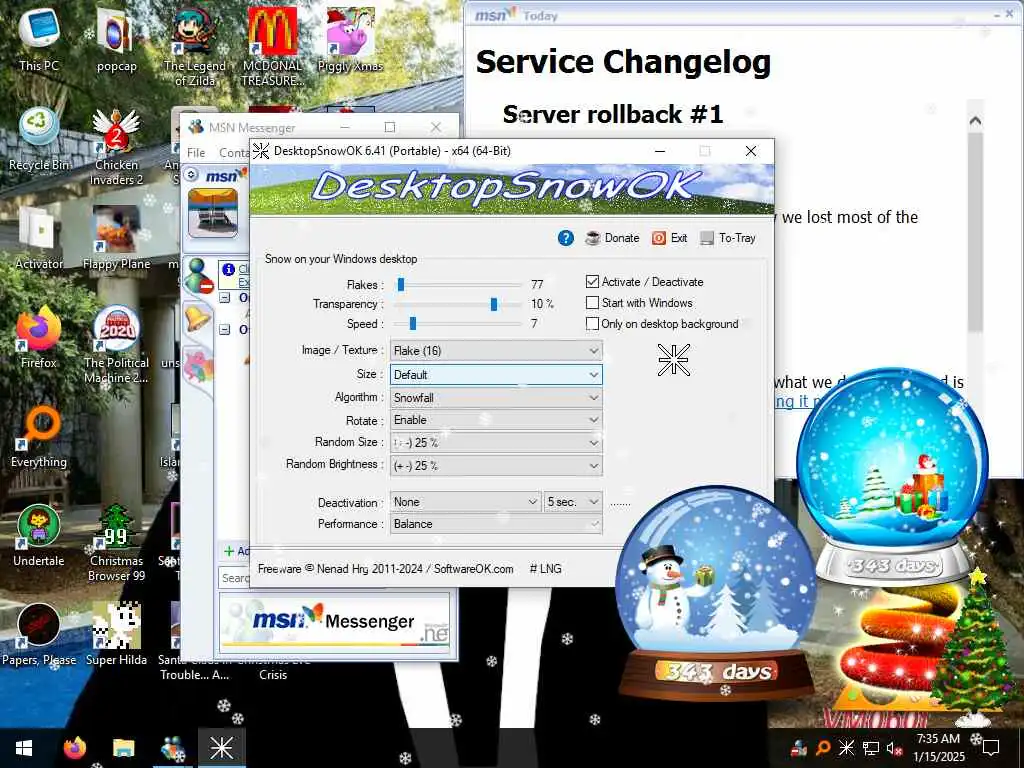
Task: Select the Piggly Xmas desktop icon
Action: point(350,40)
